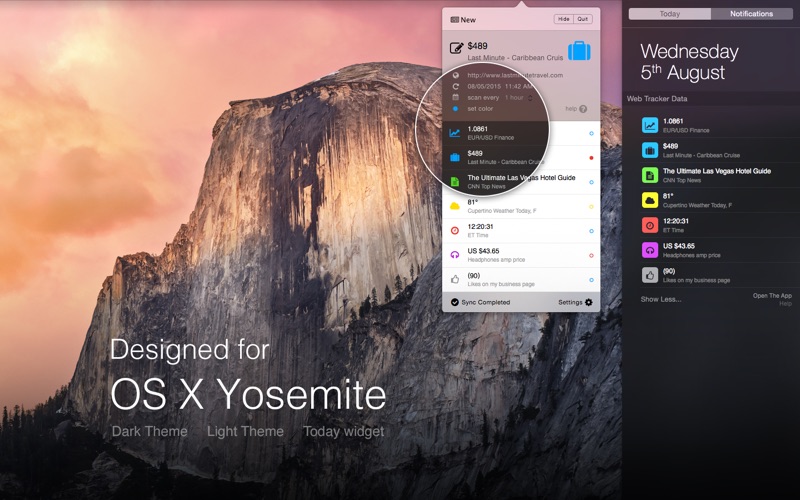This screenshot has width=800, height=500.
Task: Click the thumbs-up icon in popup list
Action: click(x=455, y=279)
